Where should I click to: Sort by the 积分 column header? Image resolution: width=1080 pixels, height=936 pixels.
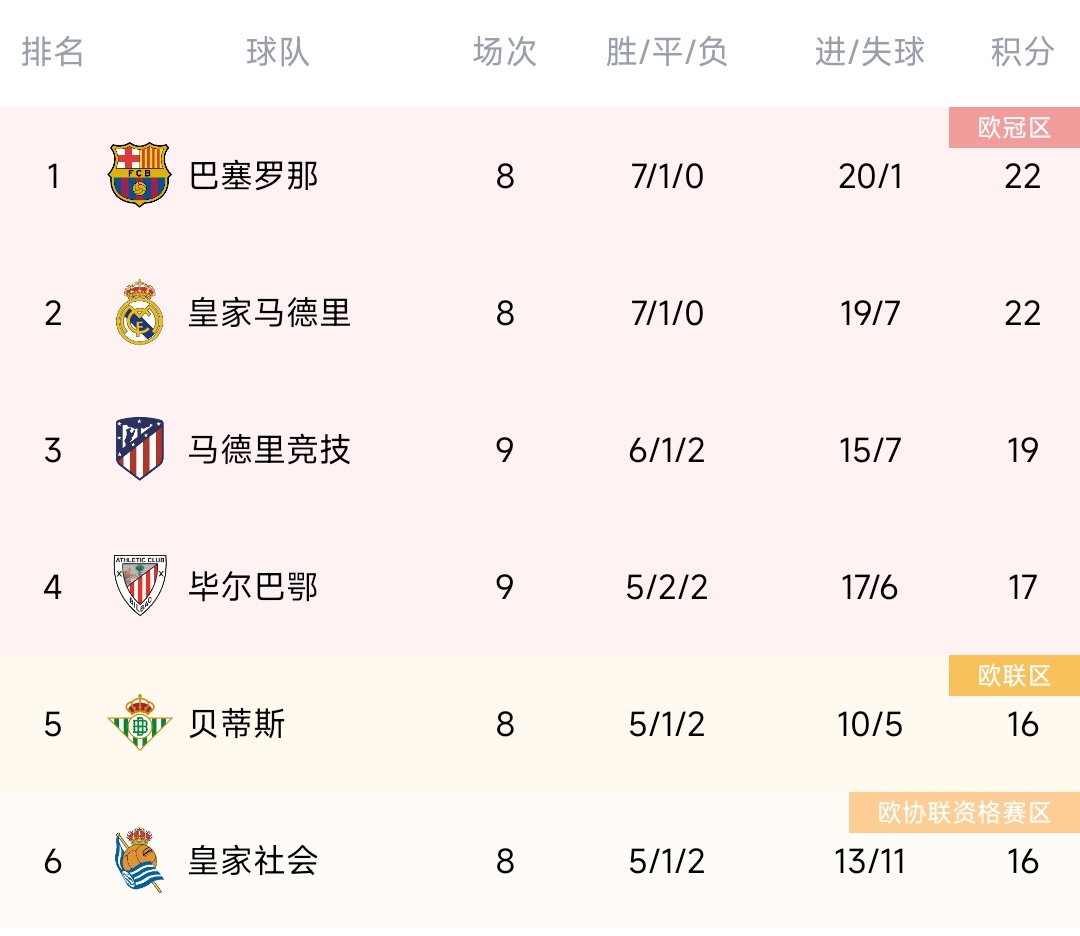[x=1022, y=52]
